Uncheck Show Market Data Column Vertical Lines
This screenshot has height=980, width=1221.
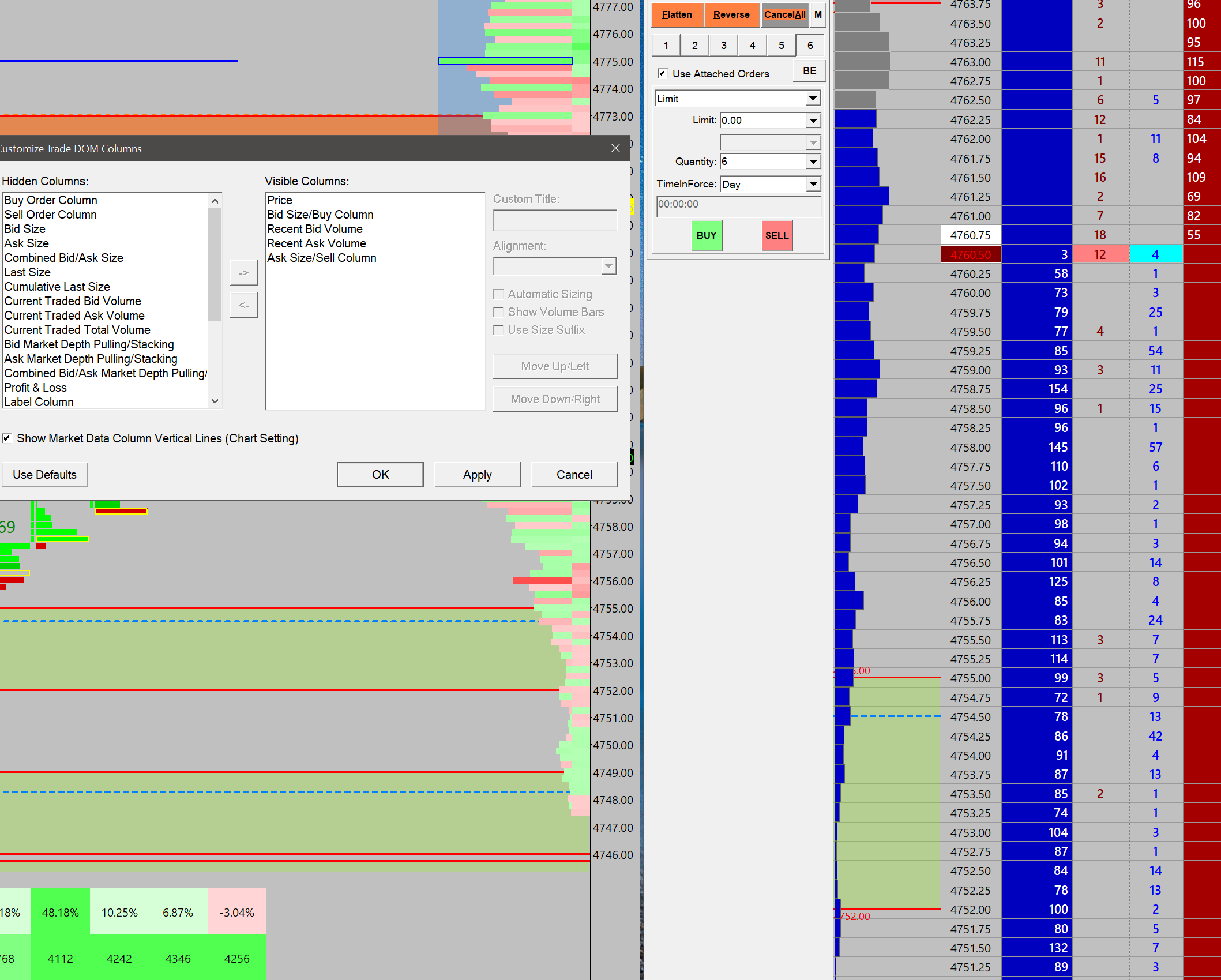tap(7, 438)
